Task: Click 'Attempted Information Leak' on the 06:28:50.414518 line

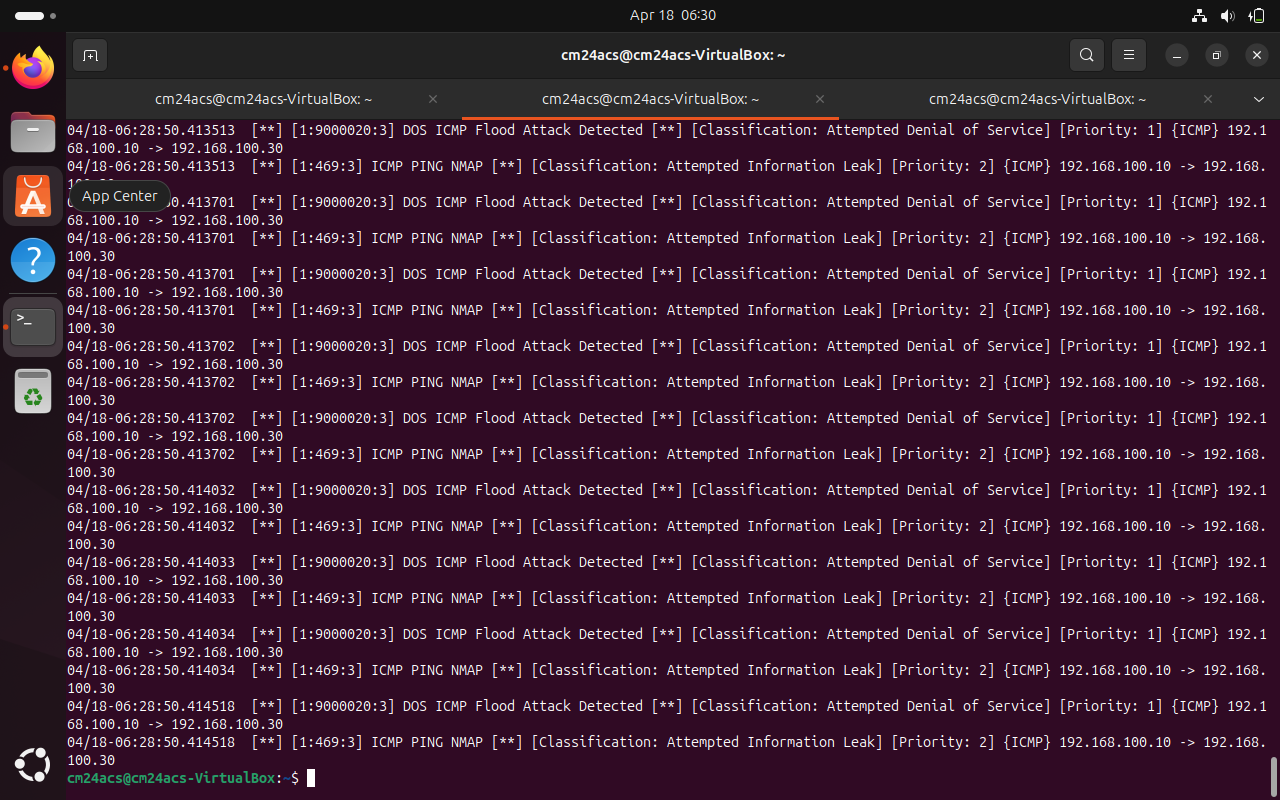Action: coord(771,742)
